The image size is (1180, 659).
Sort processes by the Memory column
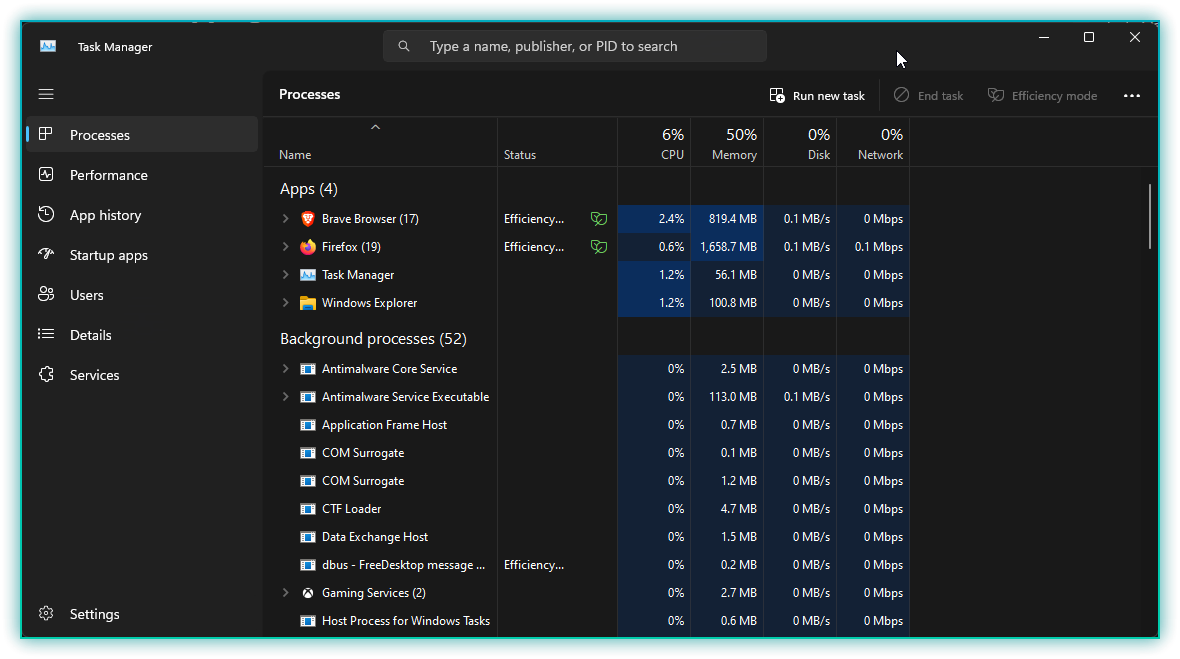point(727,144)
